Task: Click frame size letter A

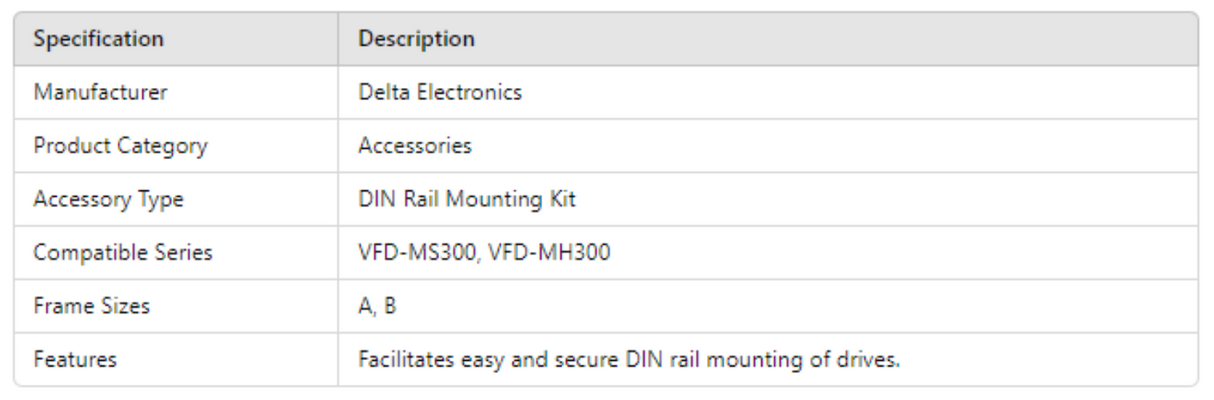Action: (x=365, y=306)
